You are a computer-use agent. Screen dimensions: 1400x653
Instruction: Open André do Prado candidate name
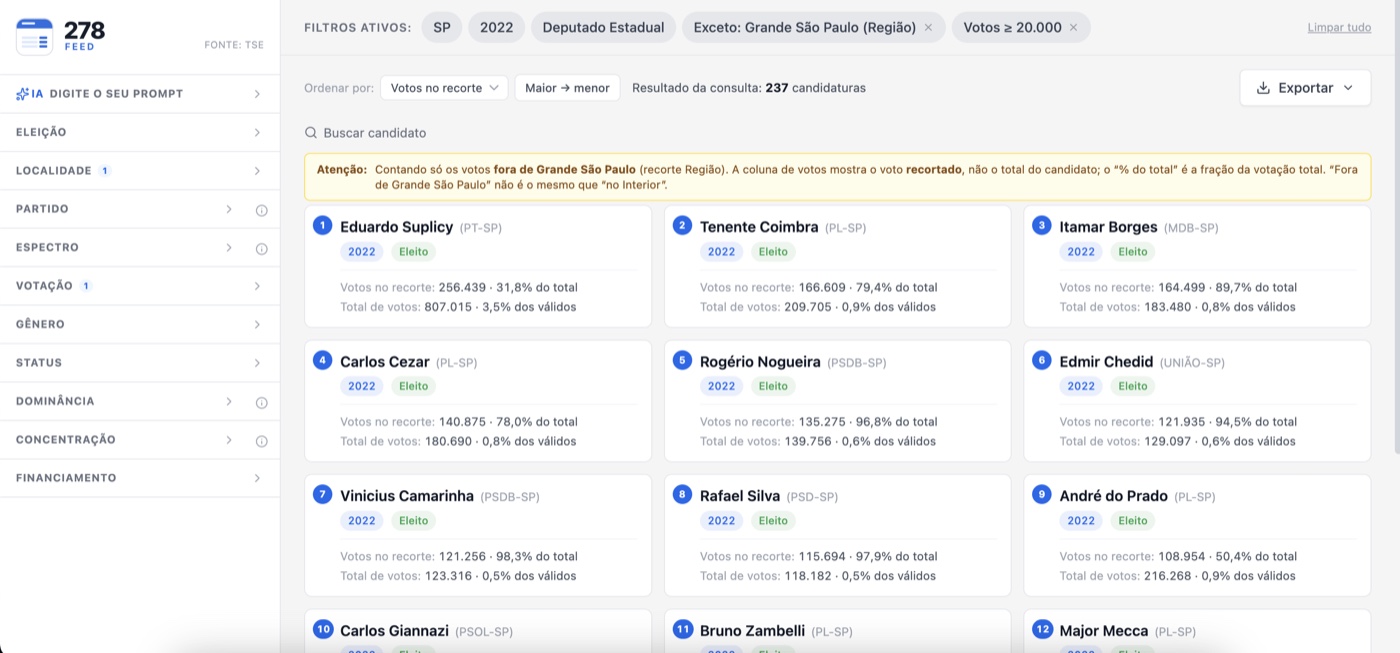coord(1113,496)
